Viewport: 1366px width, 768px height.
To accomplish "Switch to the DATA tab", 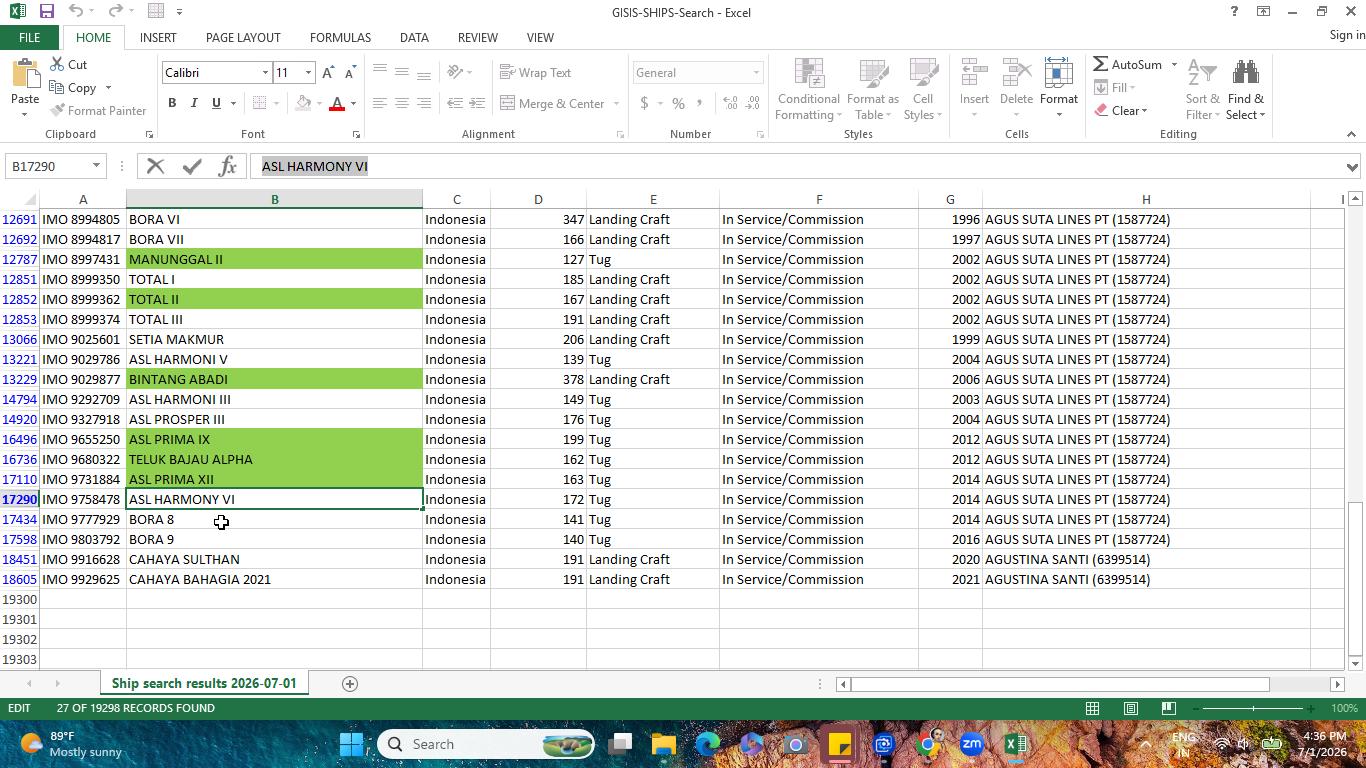I will 414,37.
